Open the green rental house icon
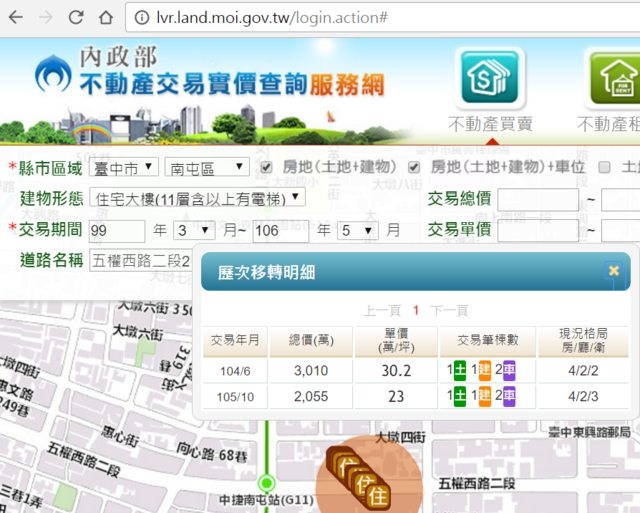Viewport: 640px width, 513px height. coord(615,78)
